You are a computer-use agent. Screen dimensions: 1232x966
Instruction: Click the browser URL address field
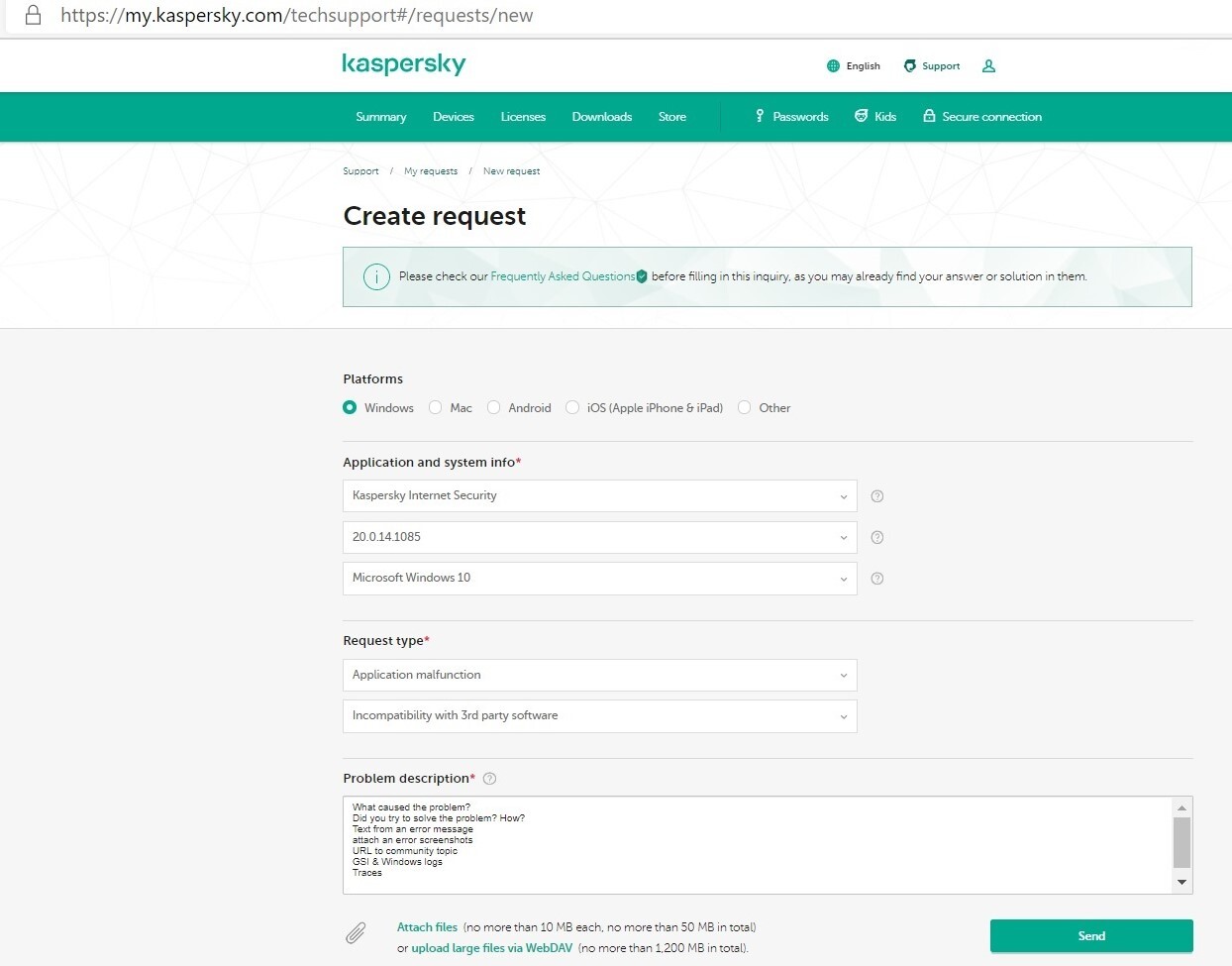(297, 16)
